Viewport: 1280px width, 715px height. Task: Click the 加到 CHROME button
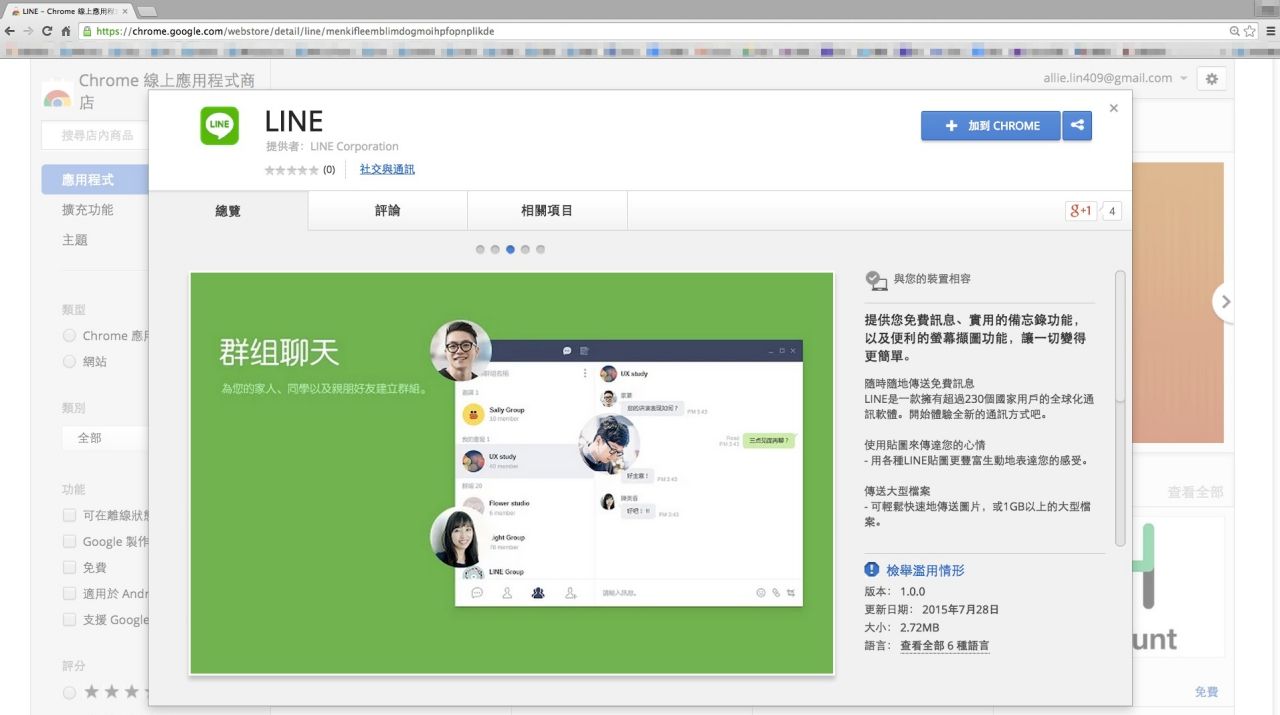(x=990, y=125)
